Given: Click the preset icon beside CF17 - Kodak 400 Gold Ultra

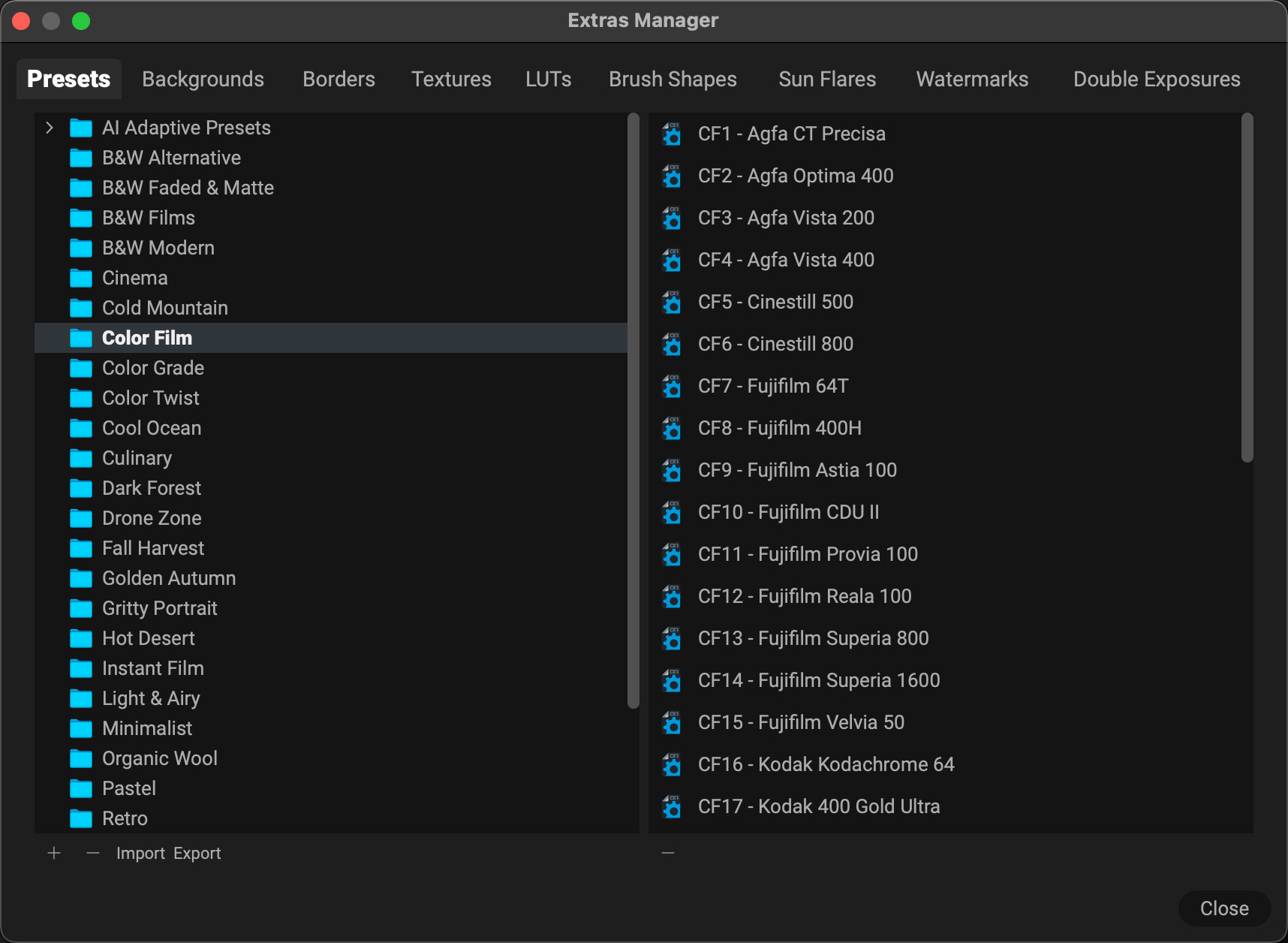Looking at the screenshot, I should 672,806.
